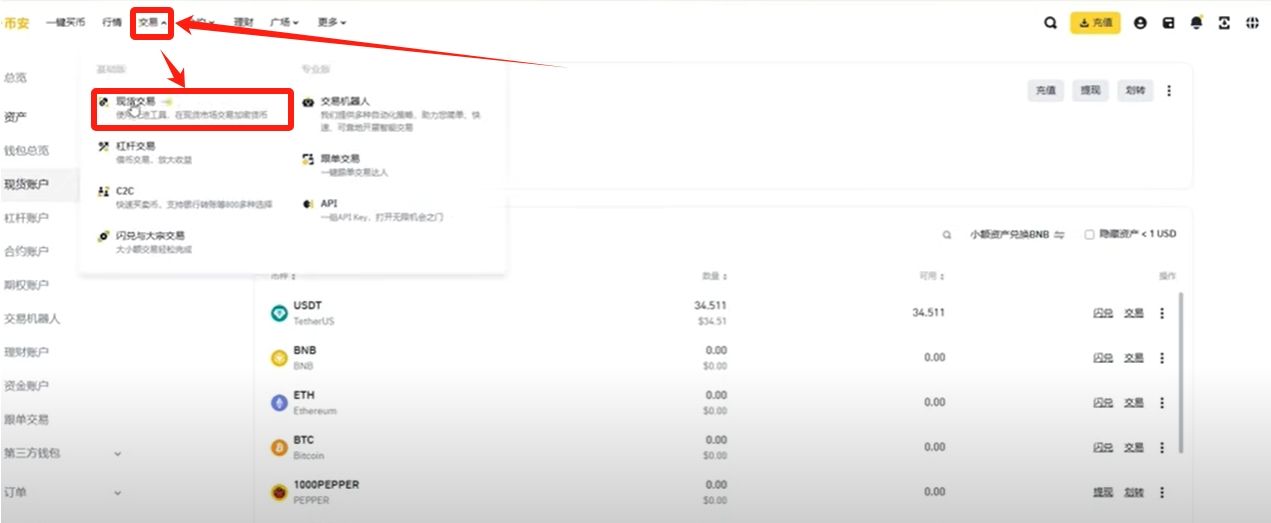Screen dimensions: 1271x523
Task: Open 资金账户 in the left sidebar
Action: click(26, 386)
